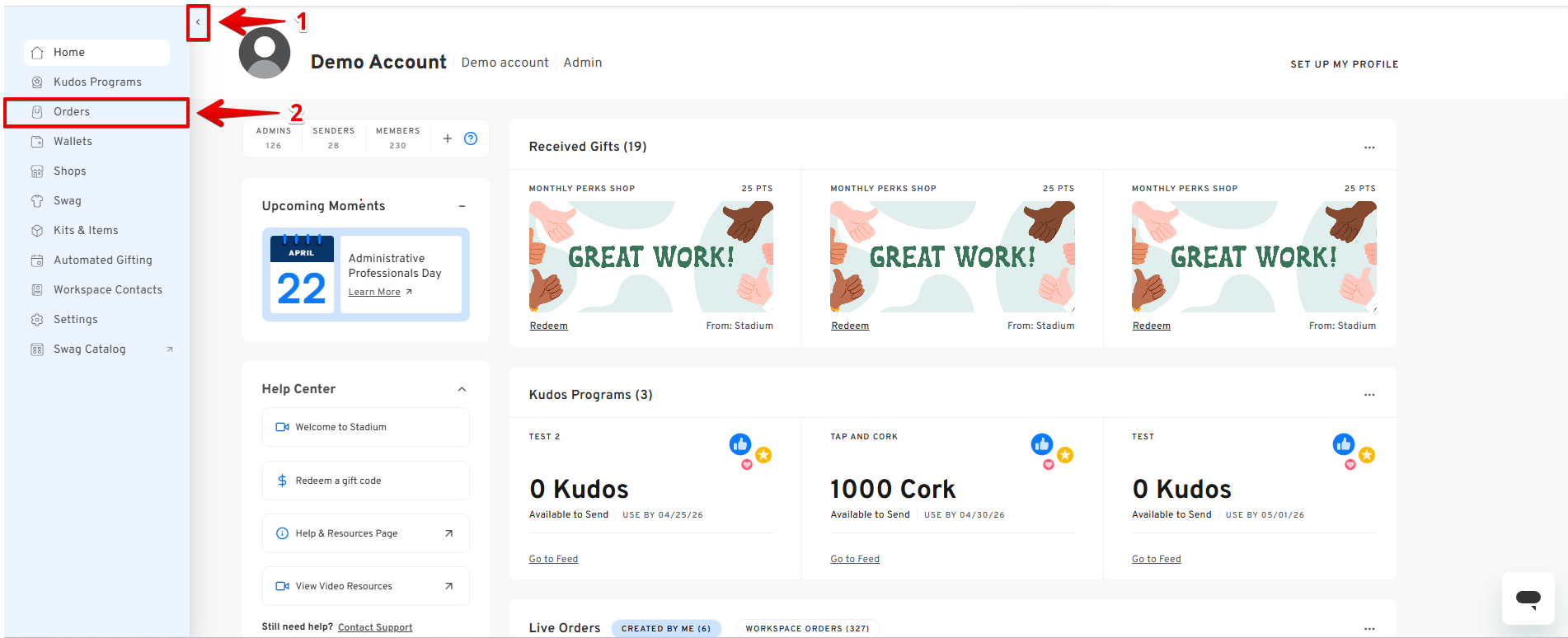Viewport: 1568px width, 638px height.
Task: Collapse the Upcoming Moments panel
Action: pyautogui.click(x=462, y=206)
